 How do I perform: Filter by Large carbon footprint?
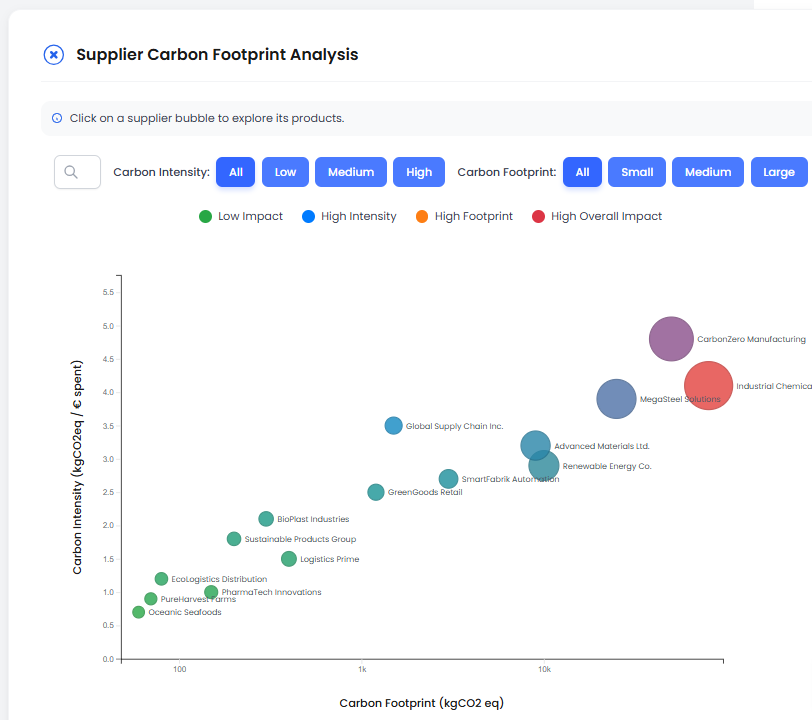pyautogui.click(x=779, y=172)
